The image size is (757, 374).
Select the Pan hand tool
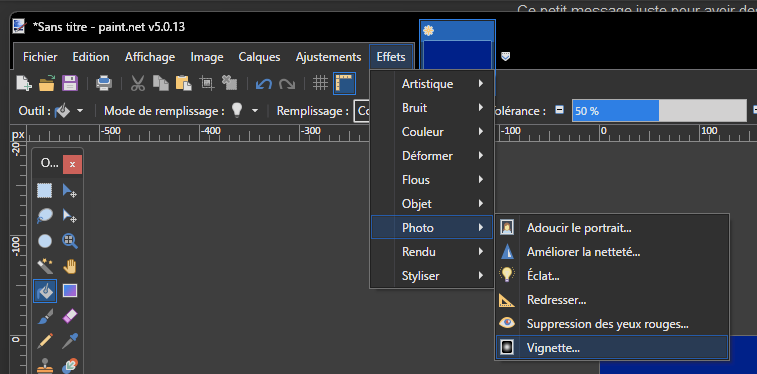click(x=70, y=266)
